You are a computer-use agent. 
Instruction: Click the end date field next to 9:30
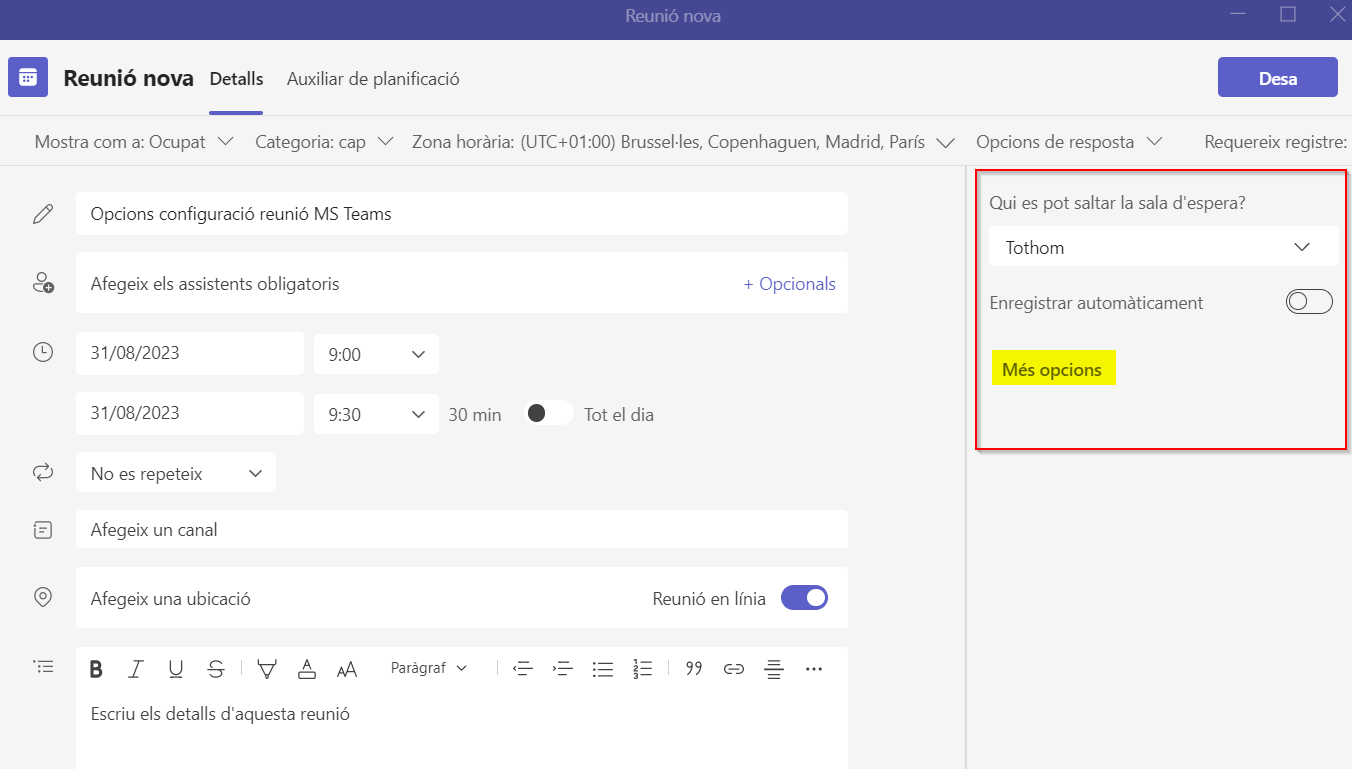tap(190, 413)
